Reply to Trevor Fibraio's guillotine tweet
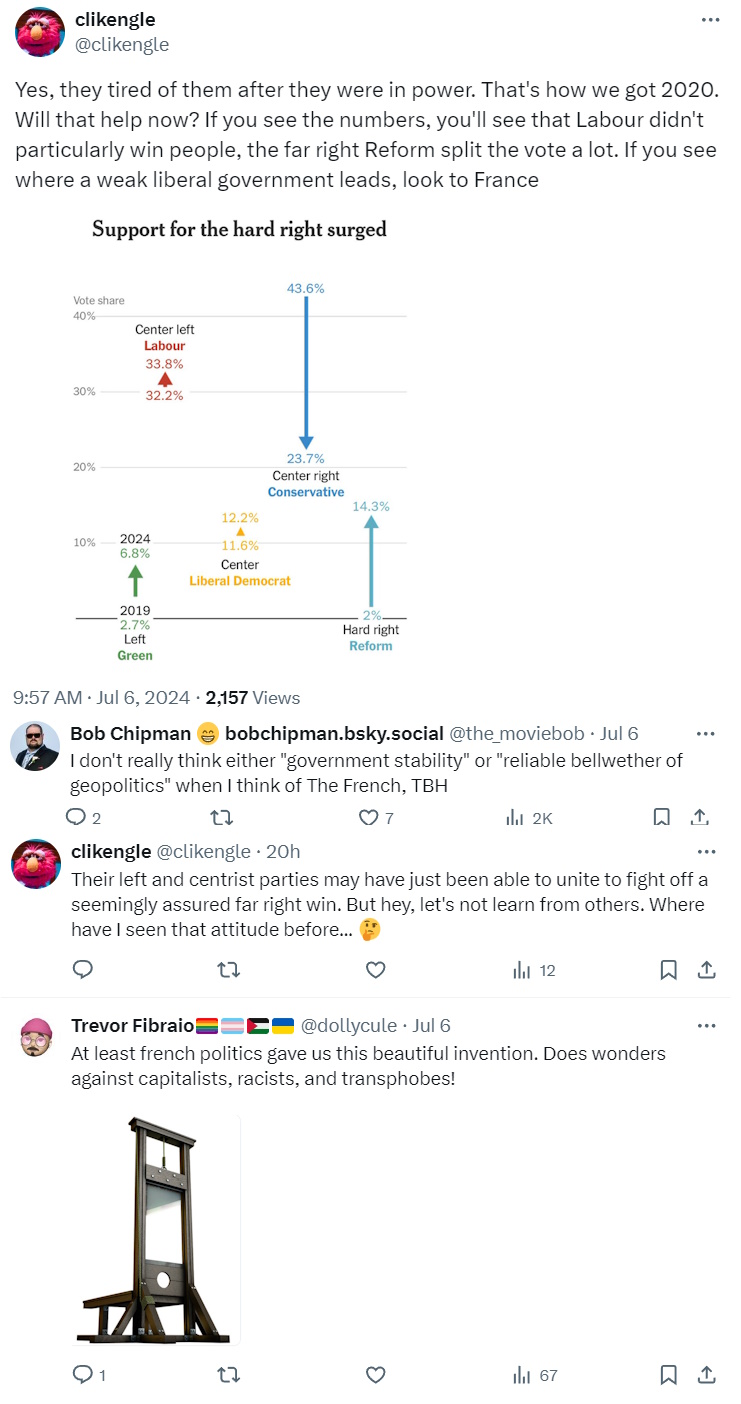Screen dimensions: 741x1404 pyautogui.click(x=83, y=1375)
